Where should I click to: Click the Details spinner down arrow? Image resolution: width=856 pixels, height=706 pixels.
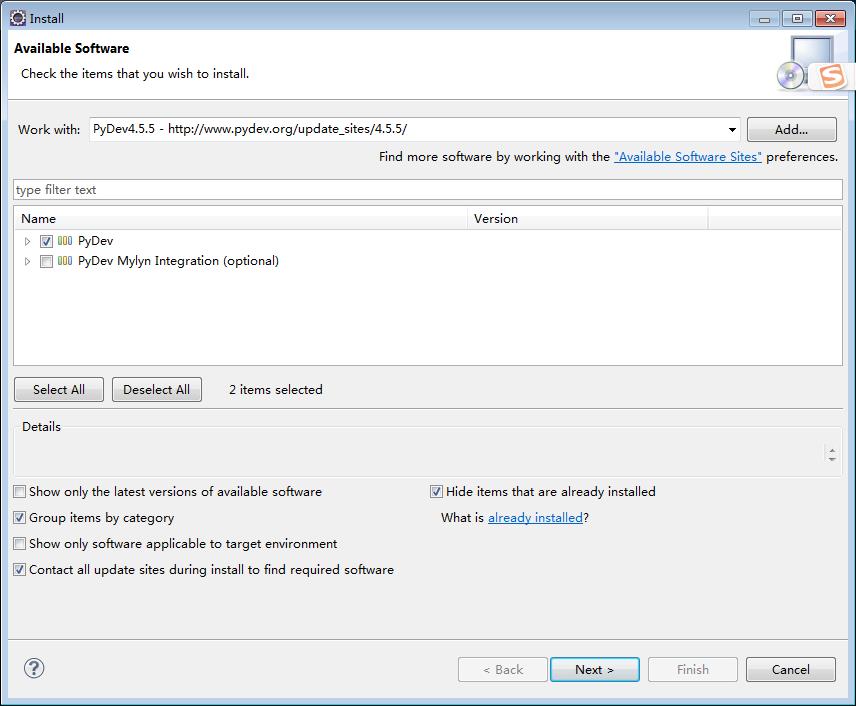[832, 459]
